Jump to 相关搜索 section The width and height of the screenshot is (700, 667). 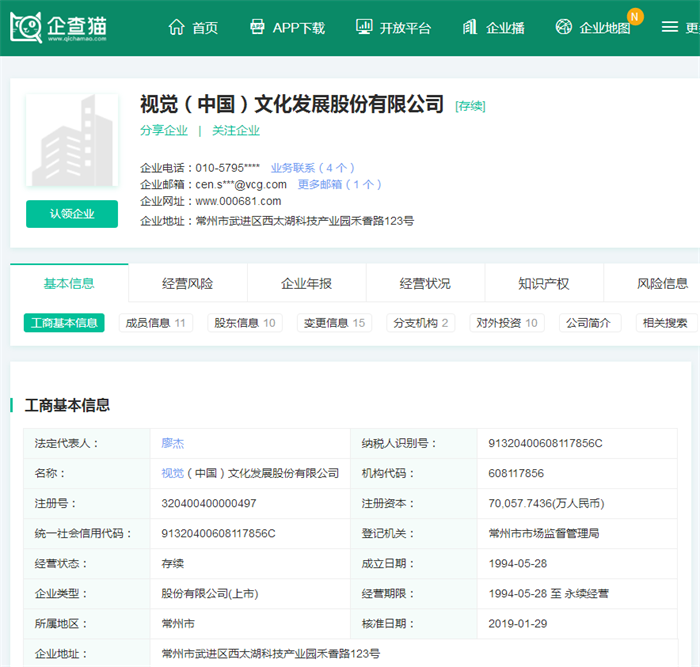point(665,323)
